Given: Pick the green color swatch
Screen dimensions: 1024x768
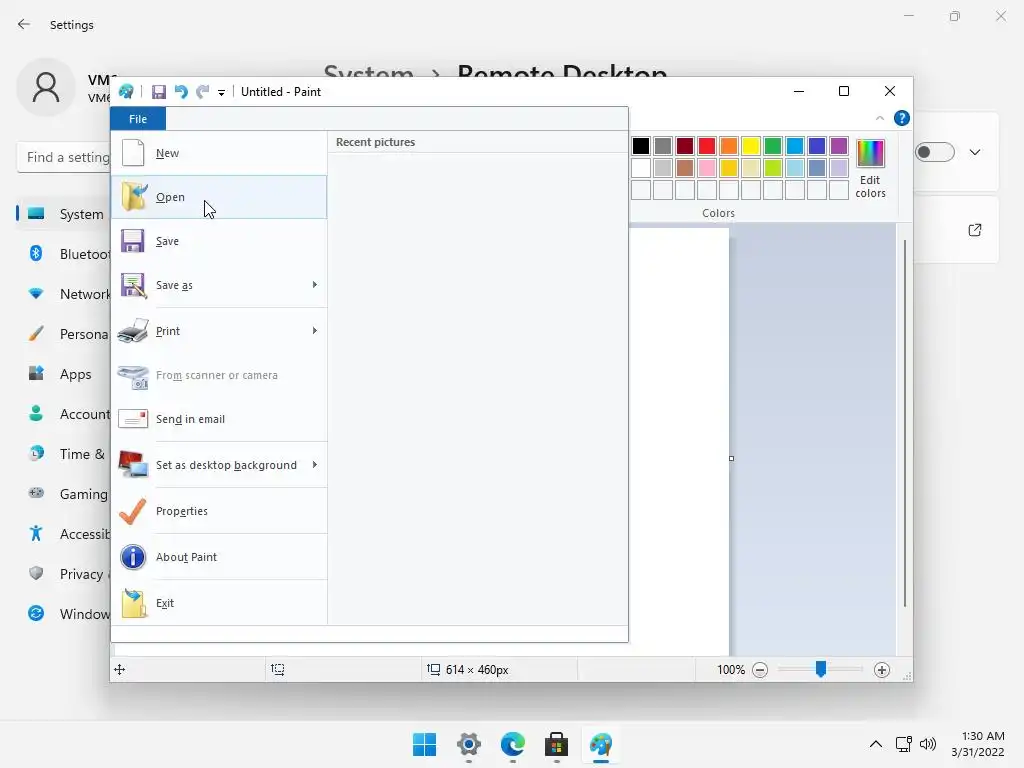Looking at the screenshot, I should 773,146.
